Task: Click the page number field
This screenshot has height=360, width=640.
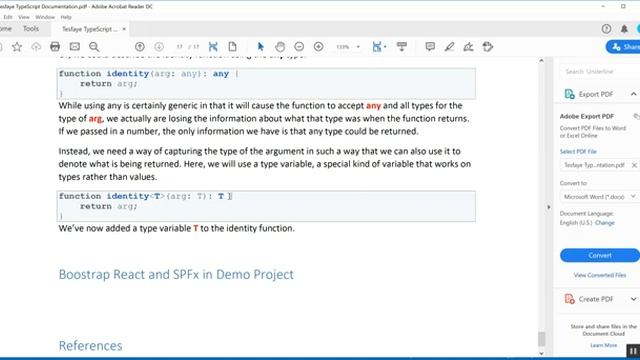Action: click(180, 47)
